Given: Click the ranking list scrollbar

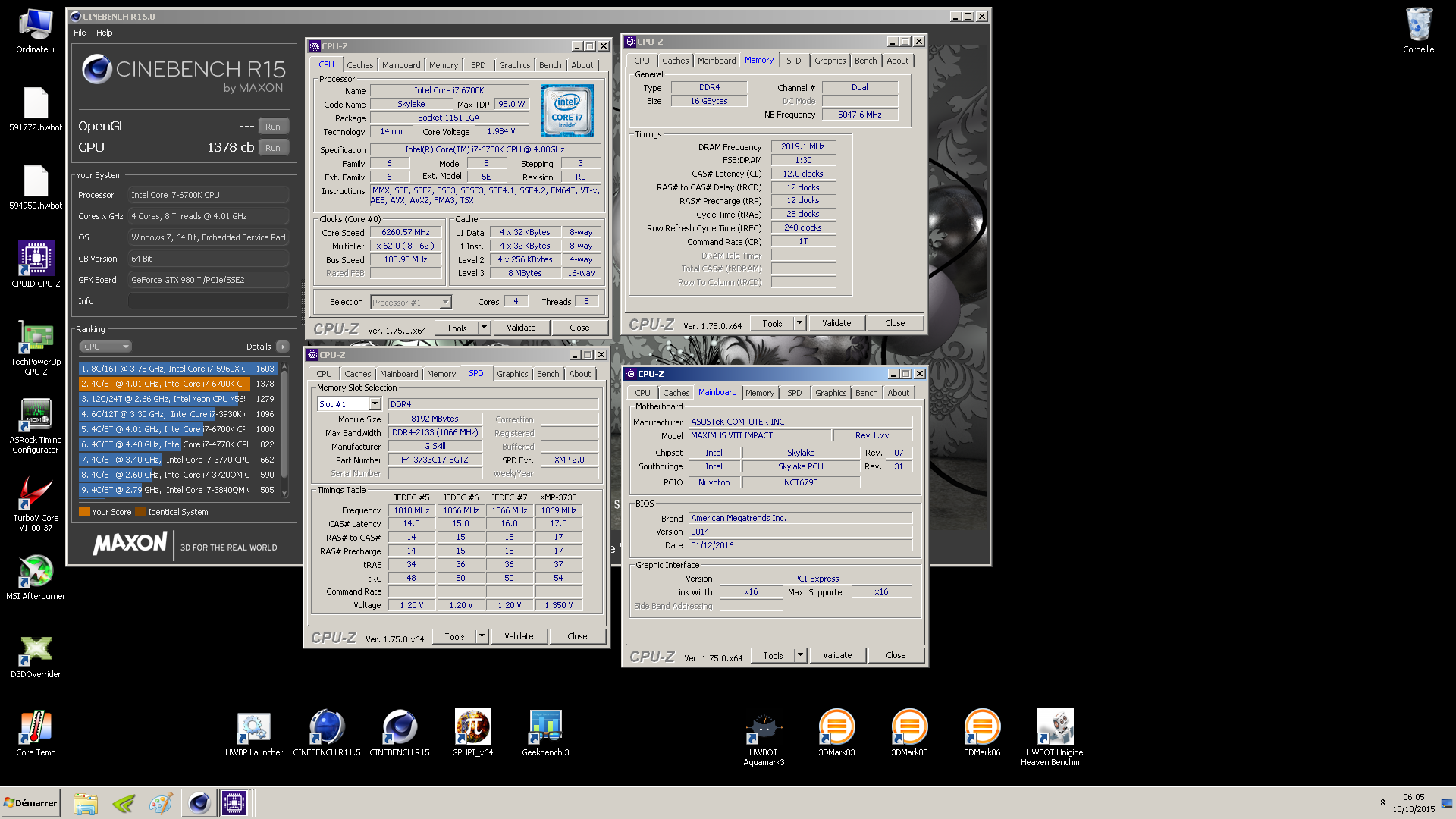Looking at the screenshot, I should tap(284, 429).
